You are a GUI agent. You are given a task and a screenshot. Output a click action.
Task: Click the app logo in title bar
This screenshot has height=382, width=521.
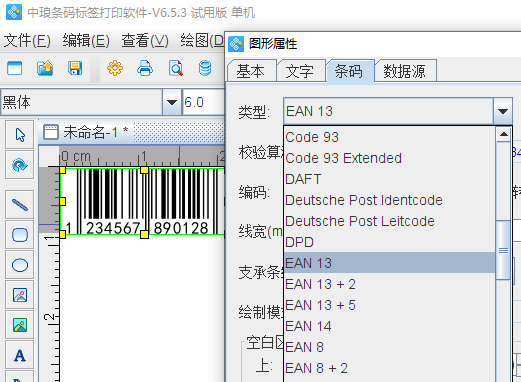click(x=14, y=12)
